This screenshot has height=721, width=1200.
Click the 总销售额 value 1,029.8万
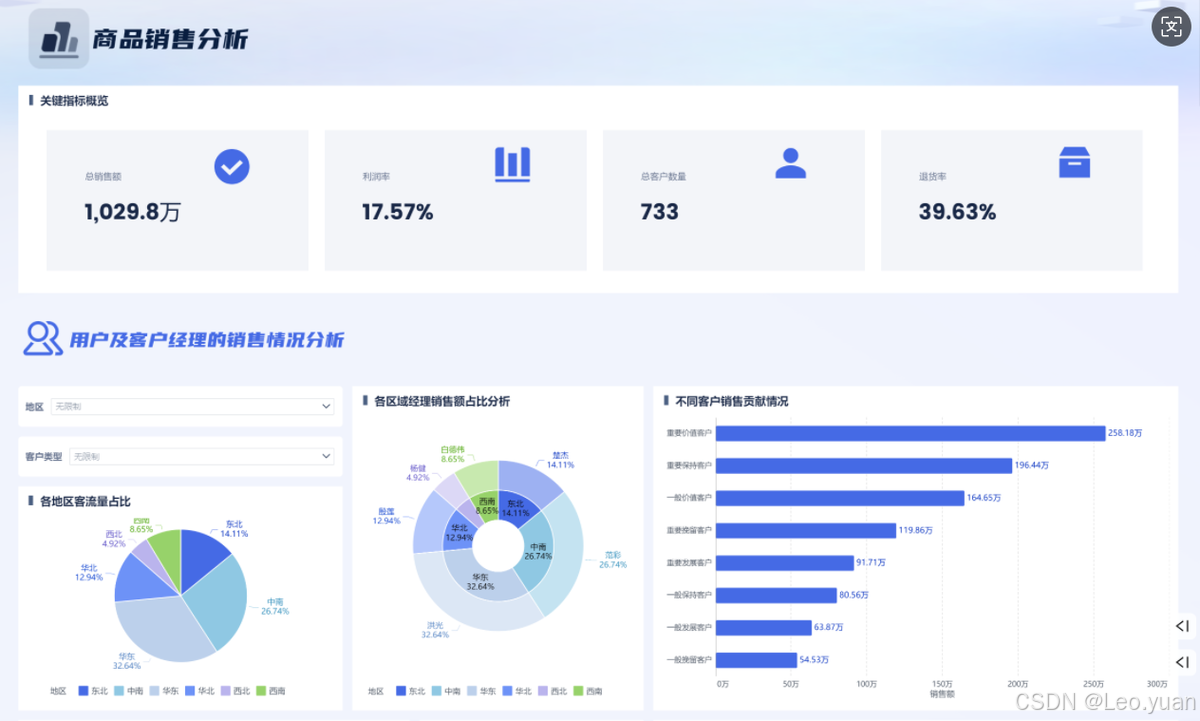point(132,212)
